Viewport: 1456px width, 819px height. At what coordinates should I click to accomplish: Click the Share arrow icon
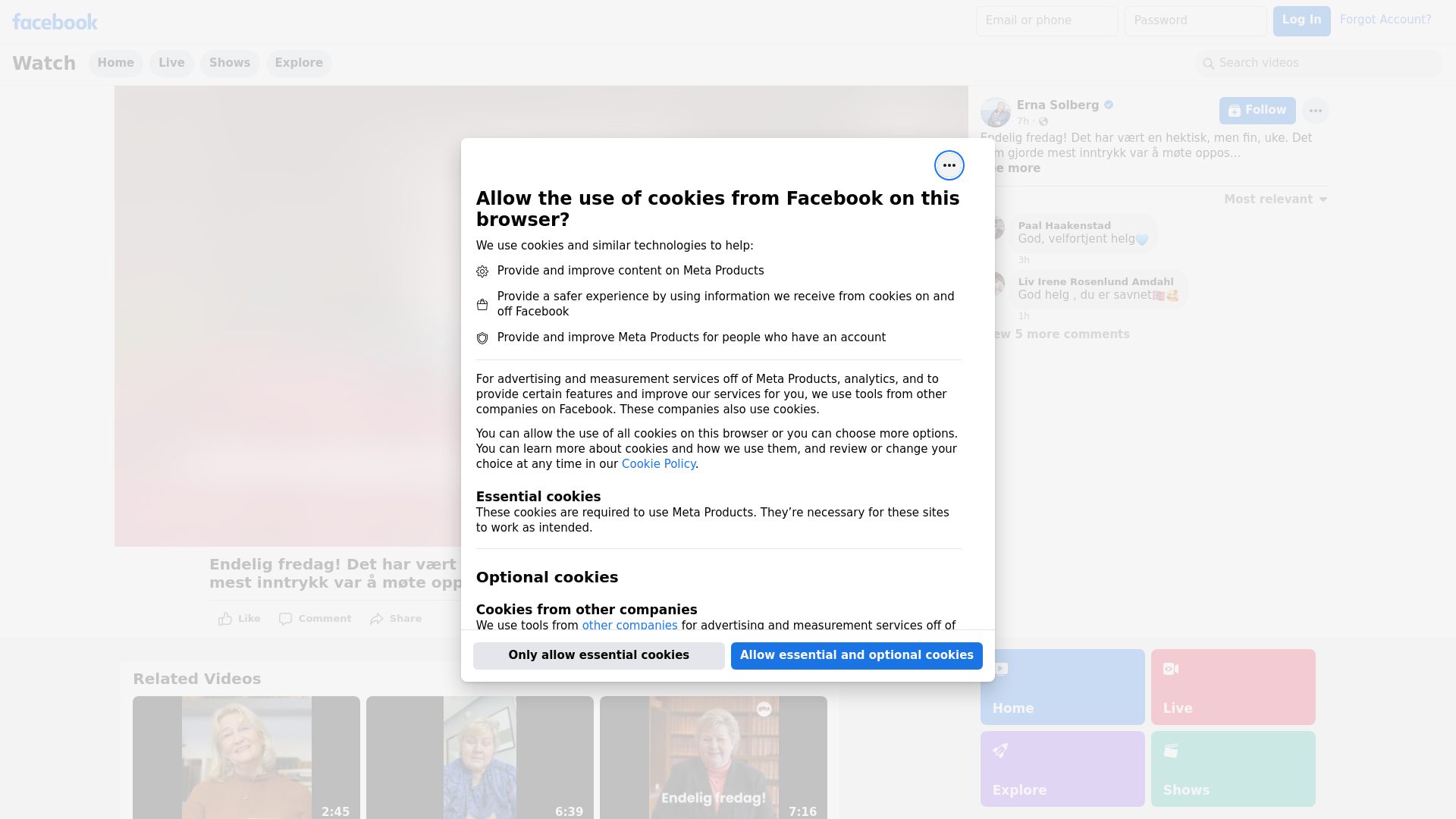click(x=377, y=619)
